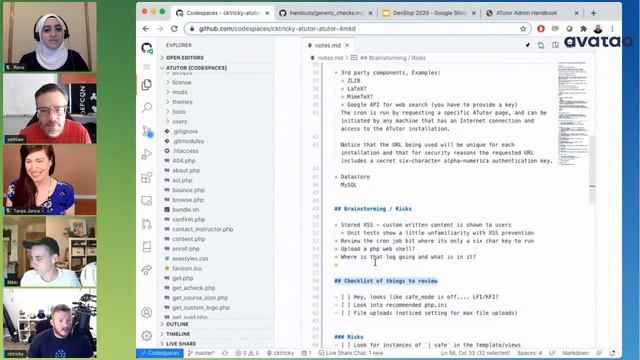
Task: Open the Manage gear icon in the activity bar
Action: [x=147, y=336]
